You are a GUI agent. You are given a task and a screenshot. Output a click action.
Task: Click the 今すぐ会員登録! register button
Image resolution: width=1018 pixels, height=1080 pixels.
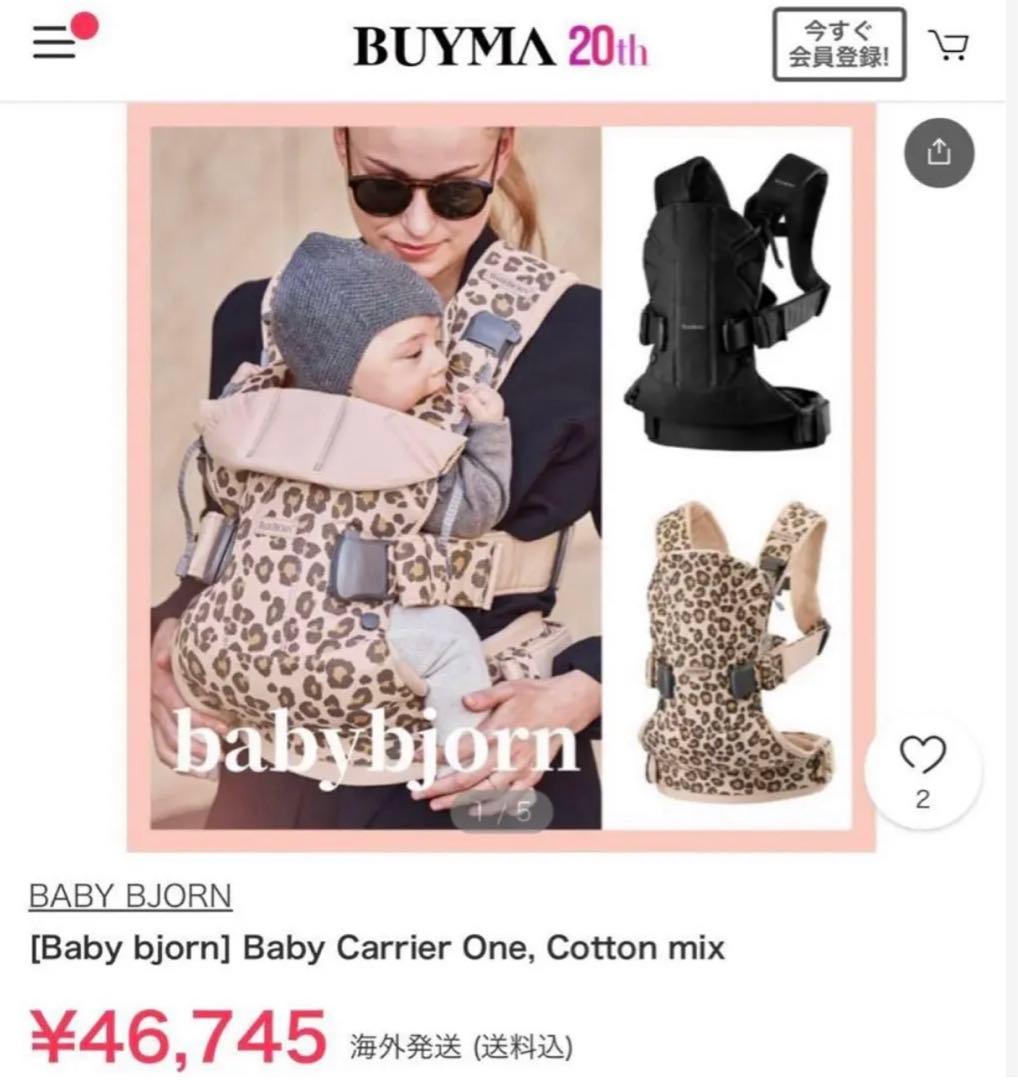click(x=839, y=45)
